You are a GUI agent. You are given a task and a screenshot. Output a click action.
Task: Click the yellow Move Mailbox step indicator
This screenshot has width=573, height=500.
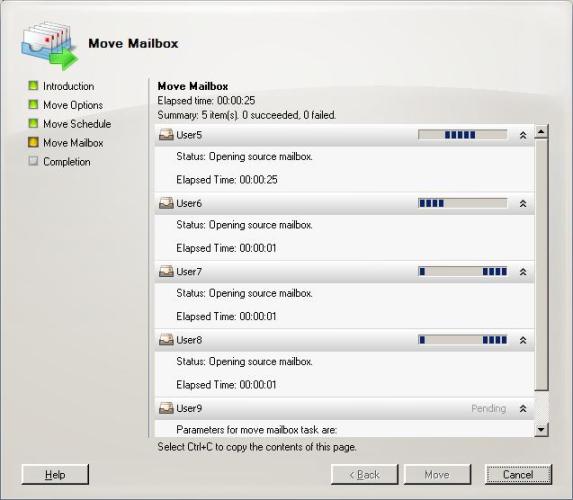(x=33, y=142)
